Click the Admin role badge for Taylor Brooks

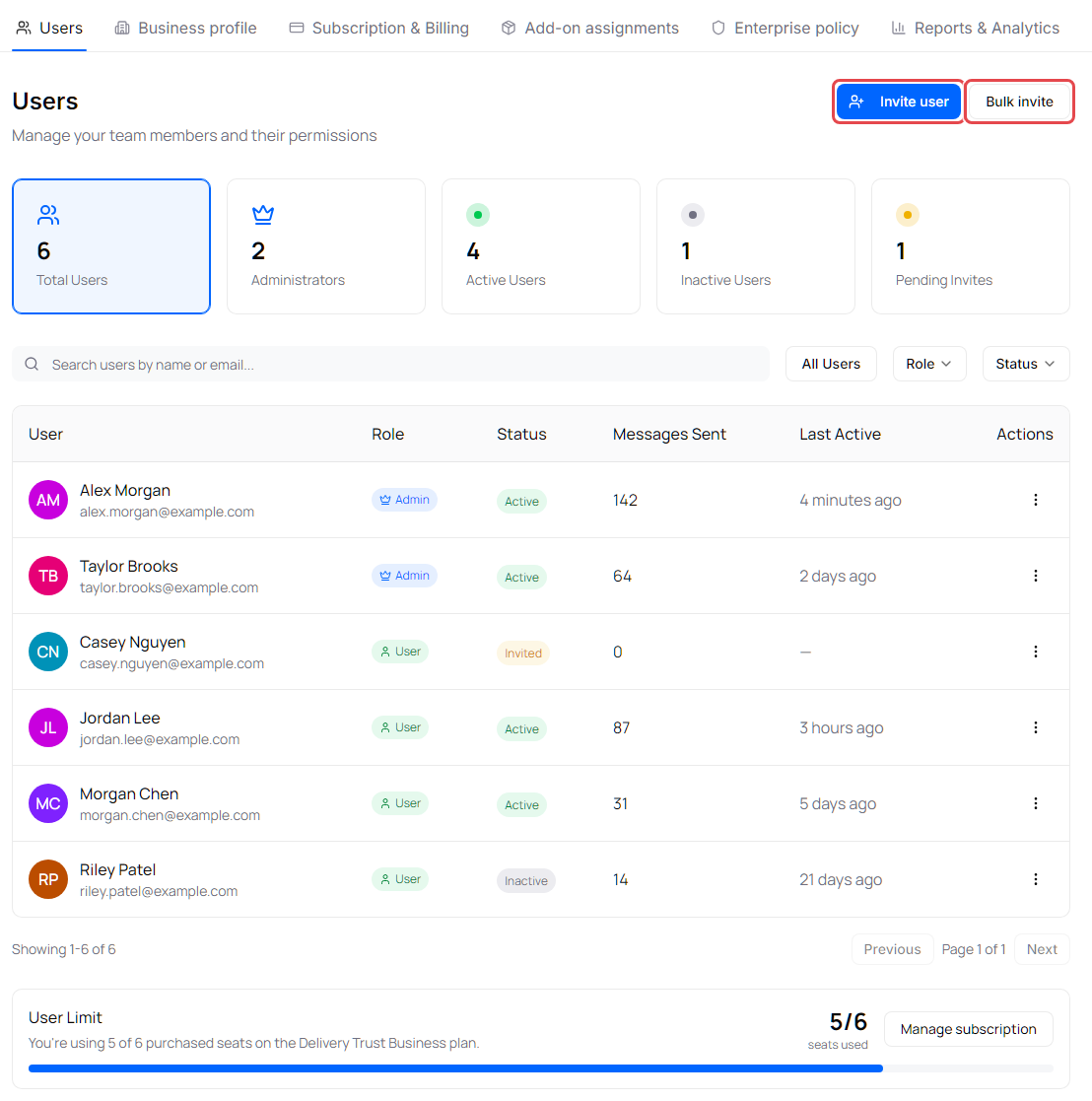(404, 576)
